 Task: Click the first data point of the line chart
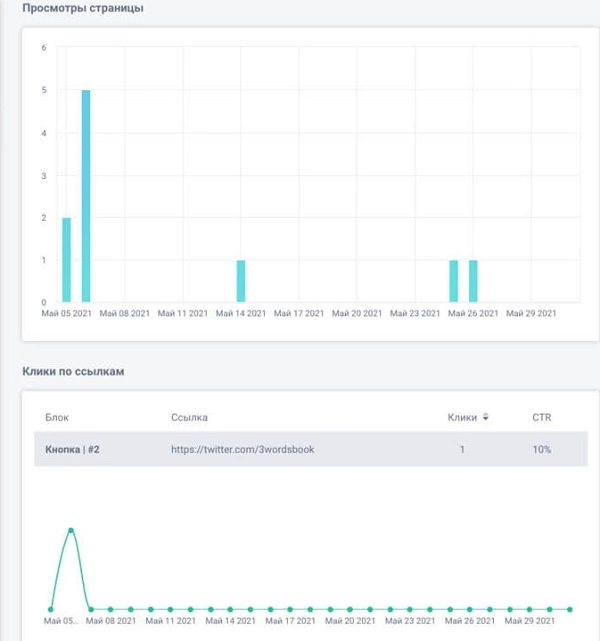[x=51, y=608]
